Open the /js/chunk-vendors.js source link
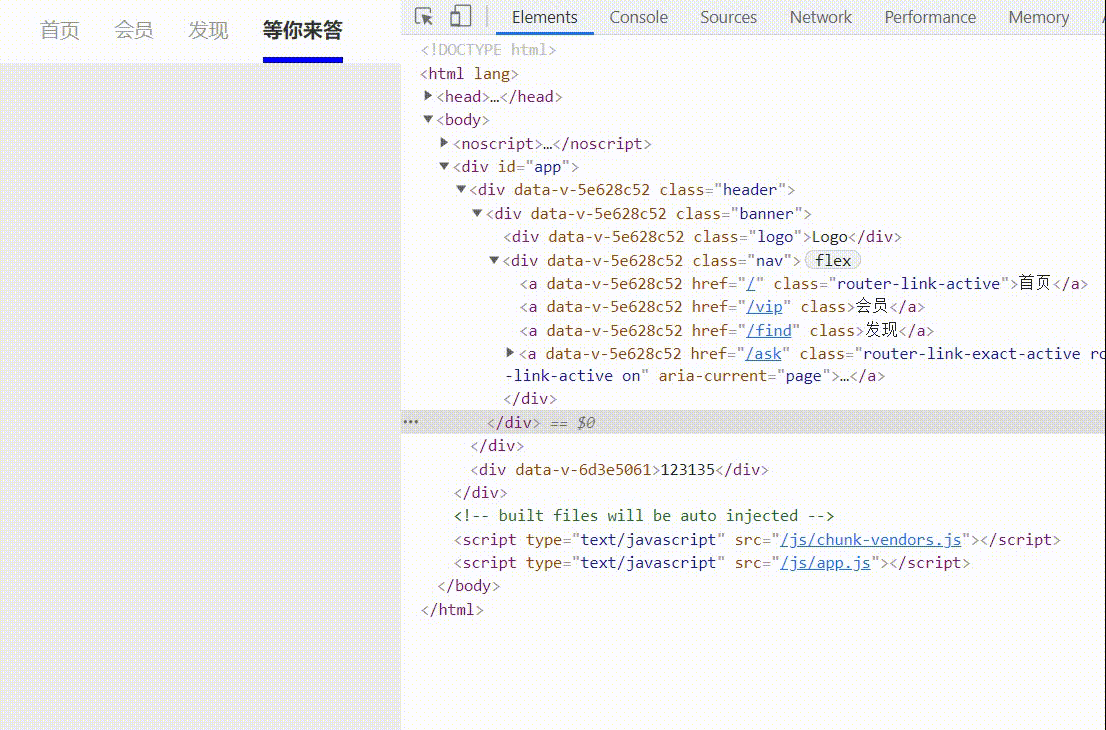The height and width of the screenshot is (730, 1106). (870, 540)
